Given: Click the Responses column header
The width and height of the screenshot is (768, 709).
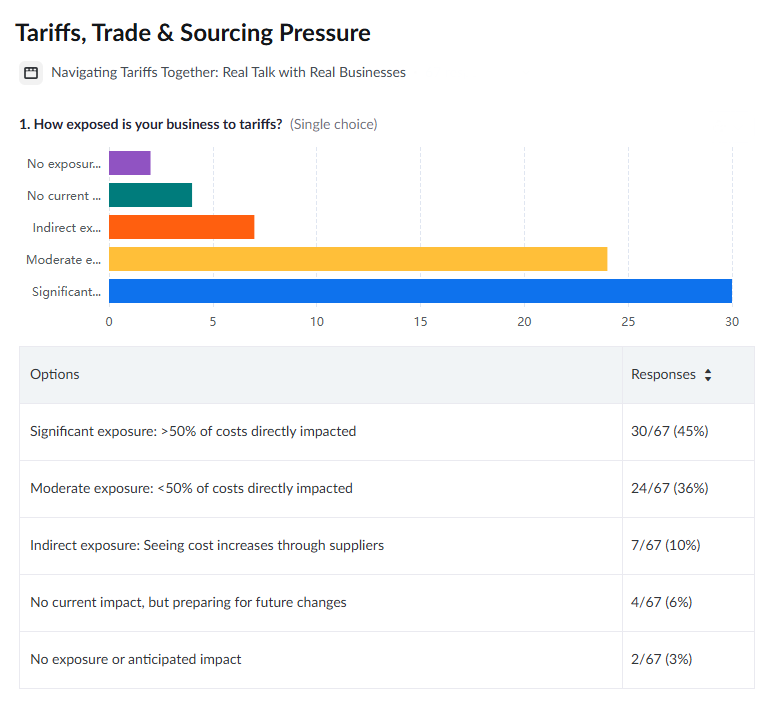Looking at the screenshot, I should [x=663, y=374].
